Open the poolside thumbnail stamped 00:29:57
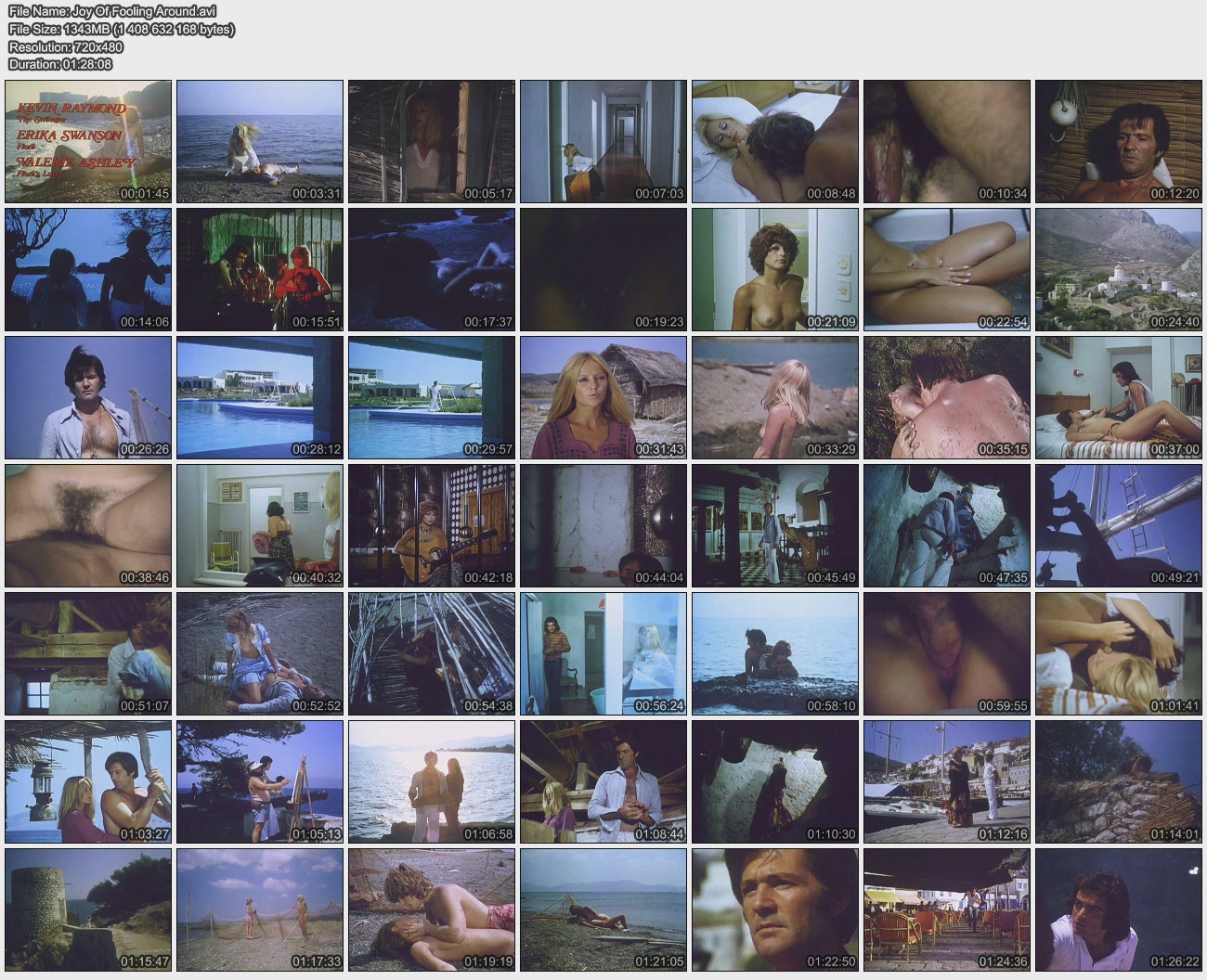The width and height of the screenshot is (1207, 980). coord(432,397)
